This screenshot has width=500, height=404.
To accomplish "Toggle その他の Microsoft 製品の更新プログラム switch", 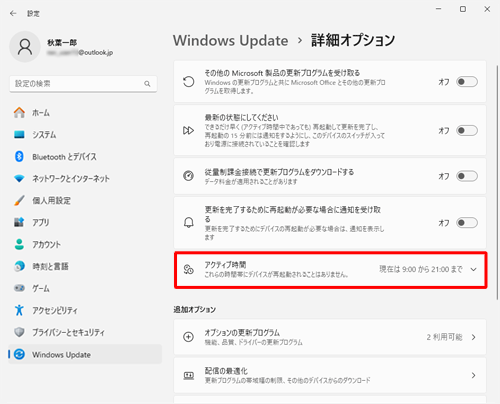I will pos(467,82).
